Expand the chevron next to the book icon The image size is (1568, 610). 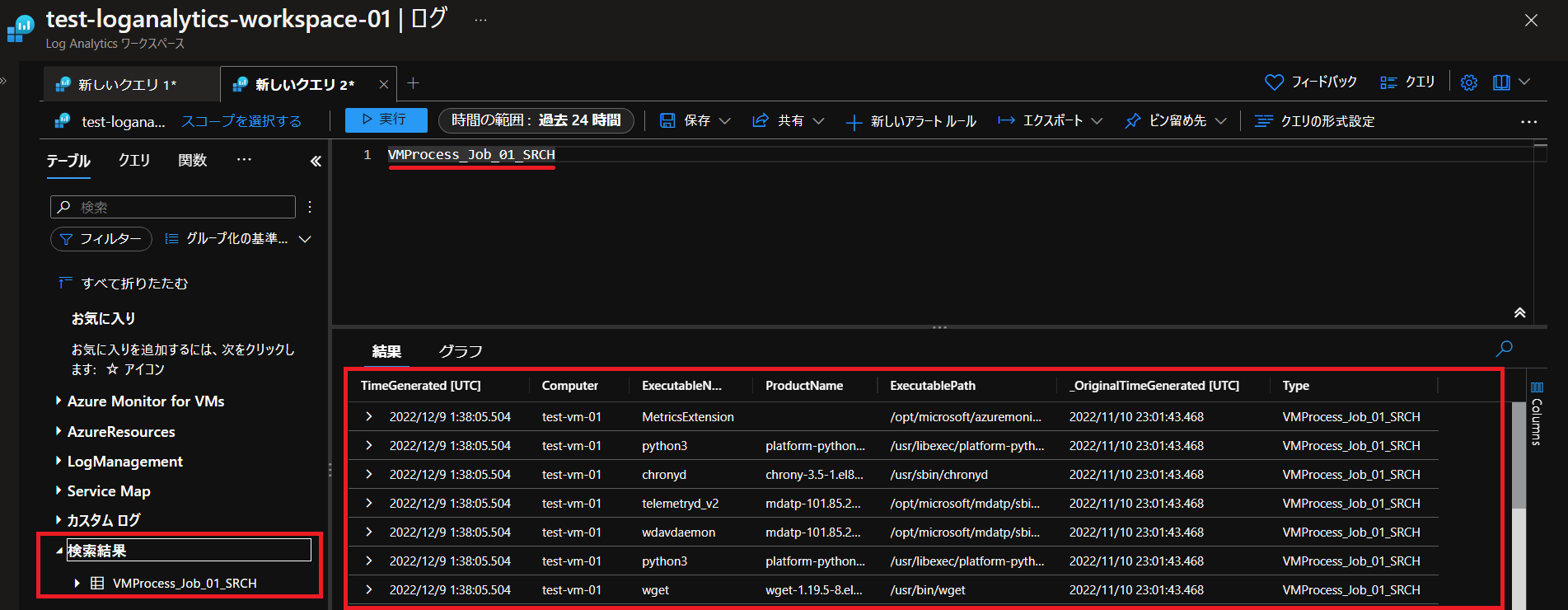coord(1524,82)
